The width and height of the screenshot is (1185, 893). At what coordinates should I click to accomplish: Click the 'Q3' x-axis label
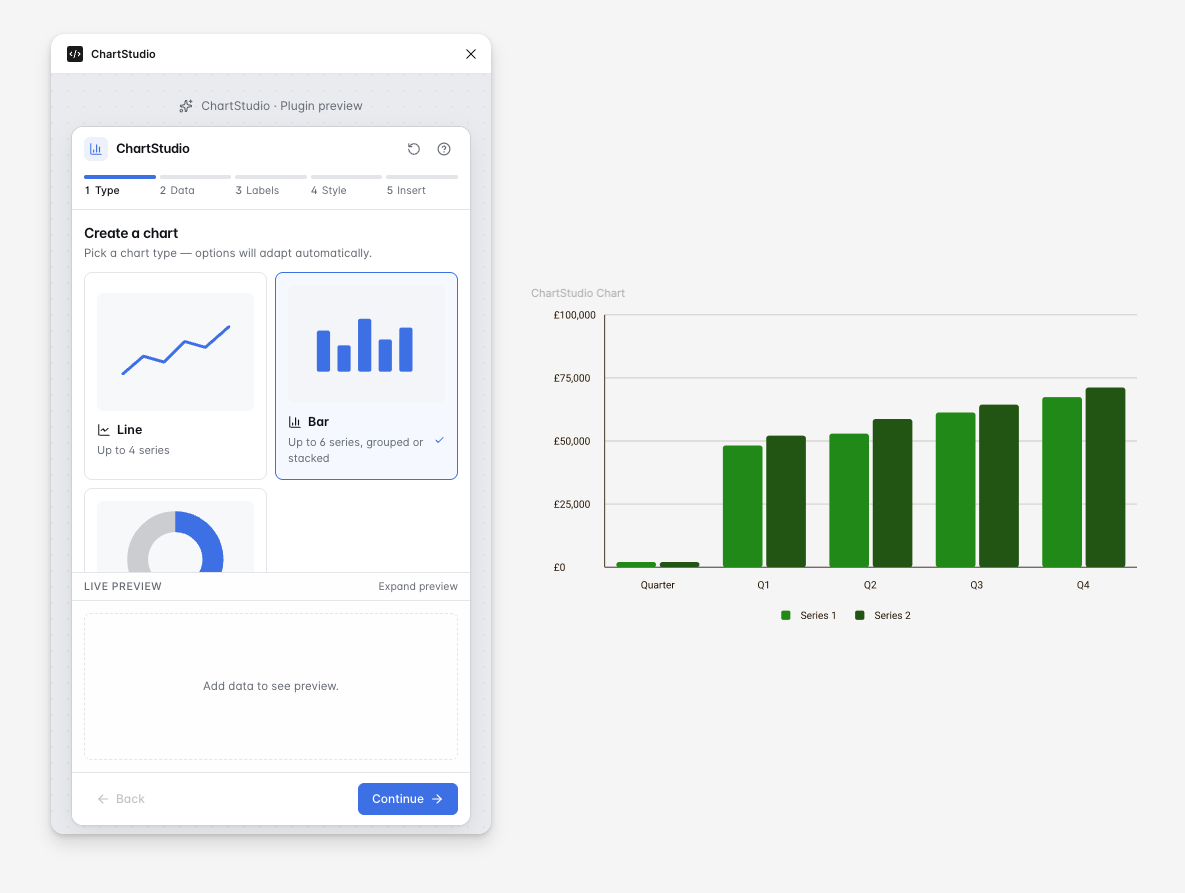[x=976, y=585]
